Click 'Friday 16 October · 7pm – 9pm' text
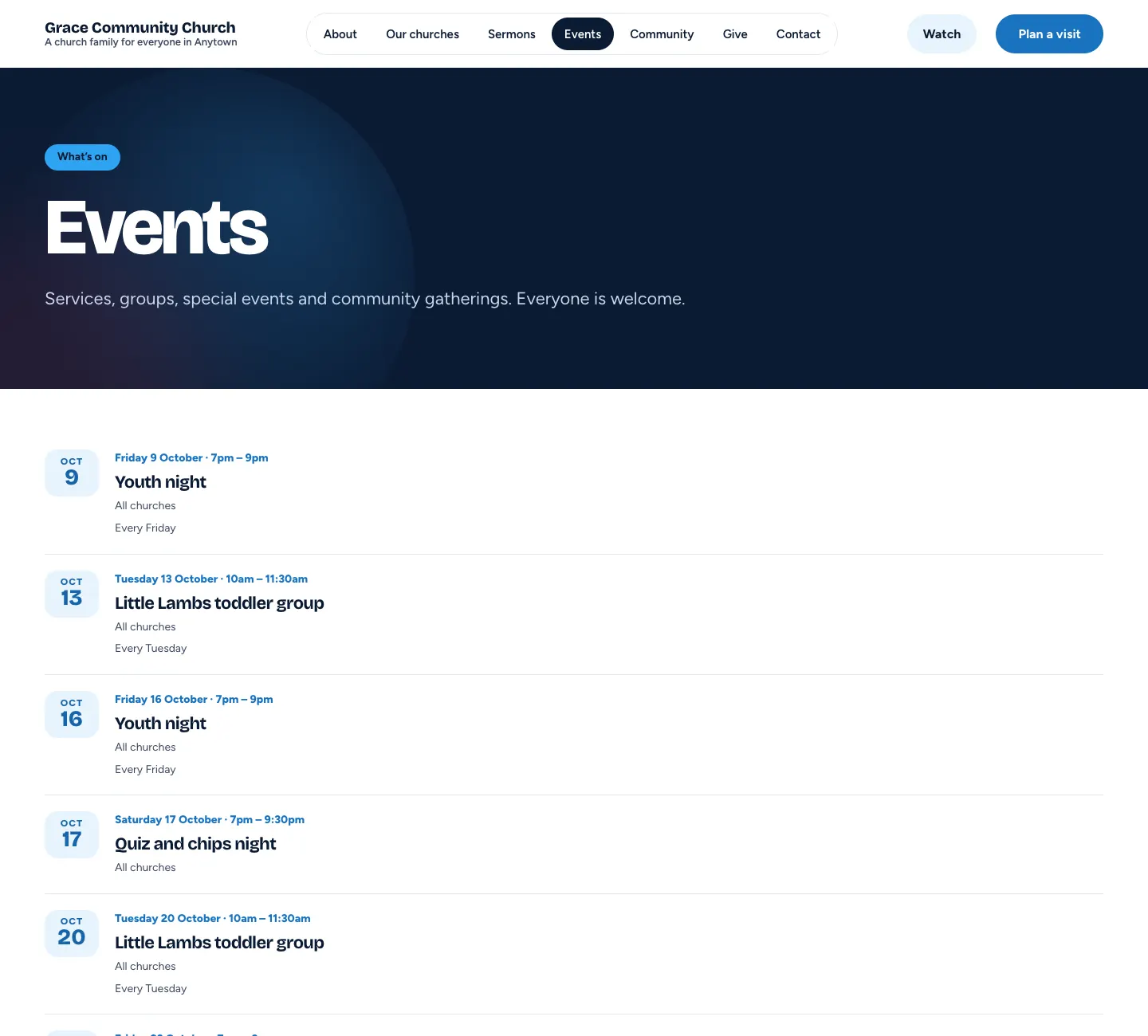The image size is (1148, 1036). 194,700
